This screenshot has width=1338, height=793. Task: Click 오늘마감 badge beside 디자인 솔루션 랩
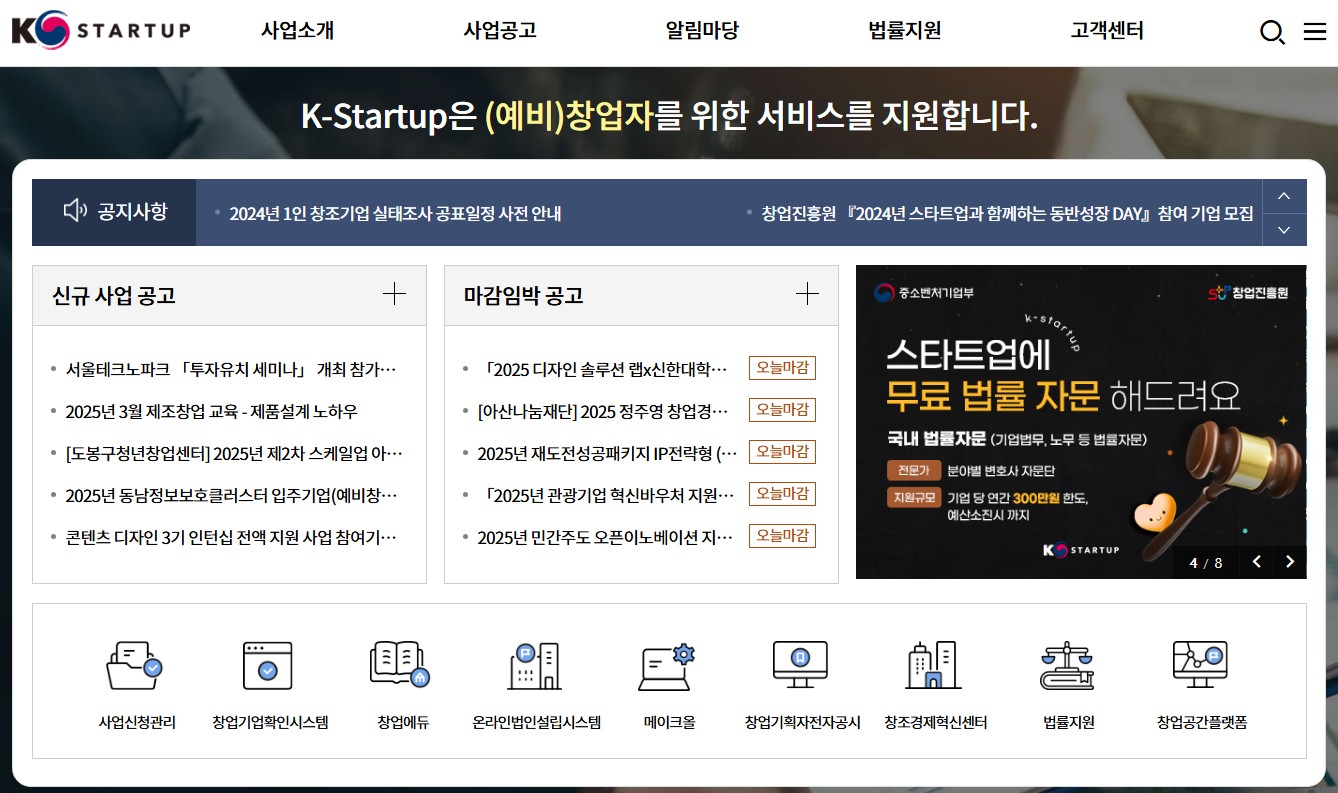point(782,368)
